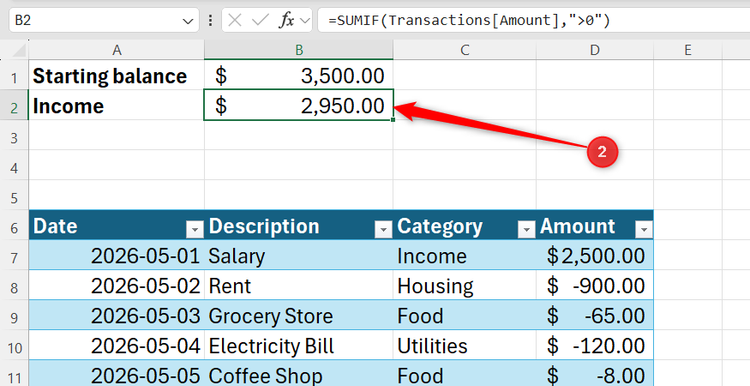Select the 2026-05-04 date cell
The width and height of the screenshot is (750, 386).
(116, 346)
